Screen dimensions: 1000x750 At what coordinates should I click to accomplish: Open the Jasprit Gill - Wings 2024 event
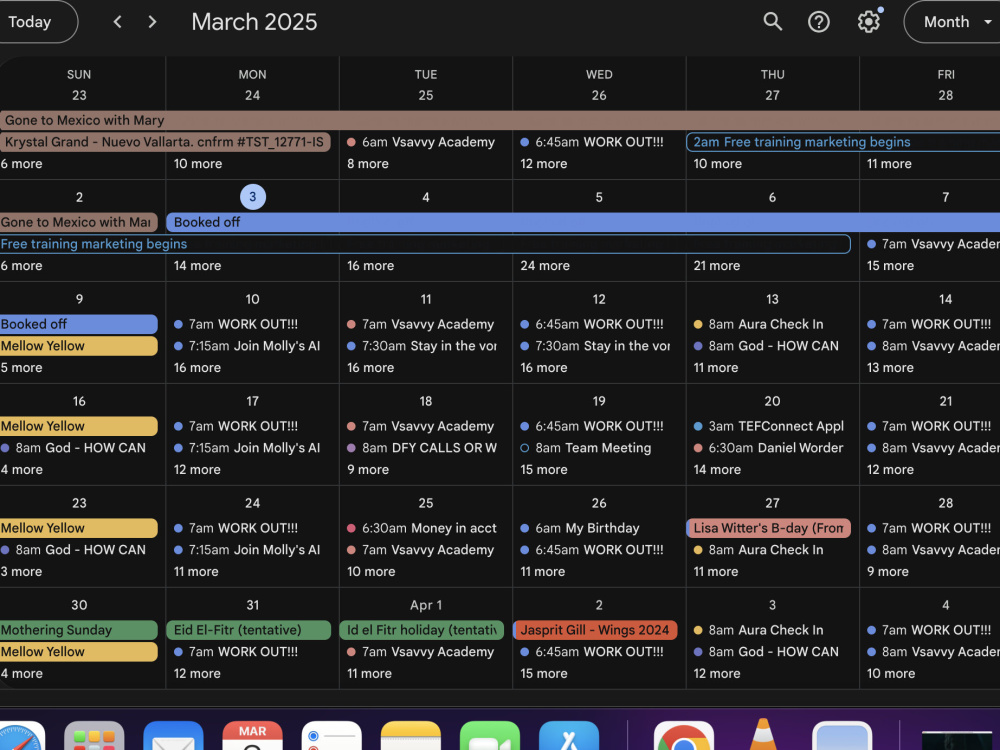tap(595, 631)
